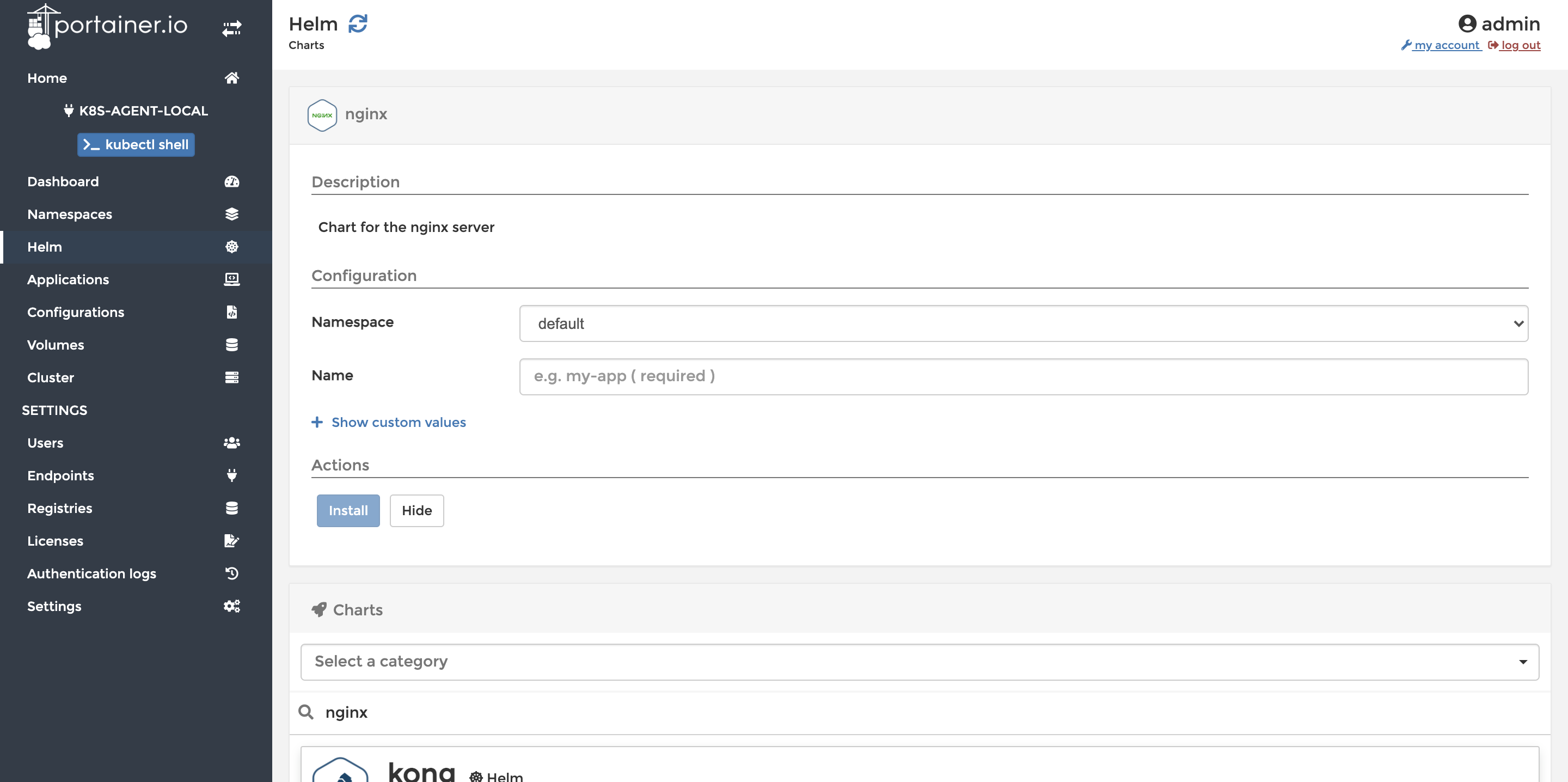Click the Registries database icon
The image size is (1568, 782).
(232, 508)
